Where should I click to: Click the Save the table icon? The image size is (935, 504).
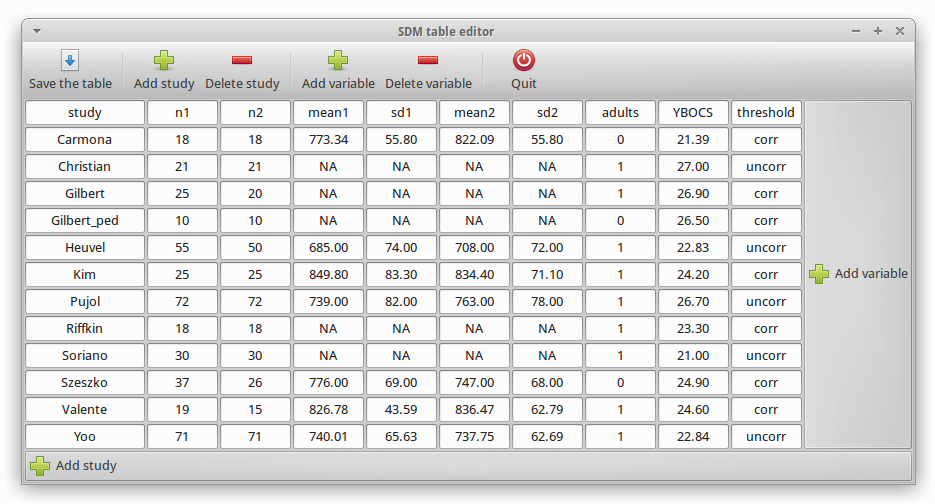pyautogui.click(x=70, y=61)
